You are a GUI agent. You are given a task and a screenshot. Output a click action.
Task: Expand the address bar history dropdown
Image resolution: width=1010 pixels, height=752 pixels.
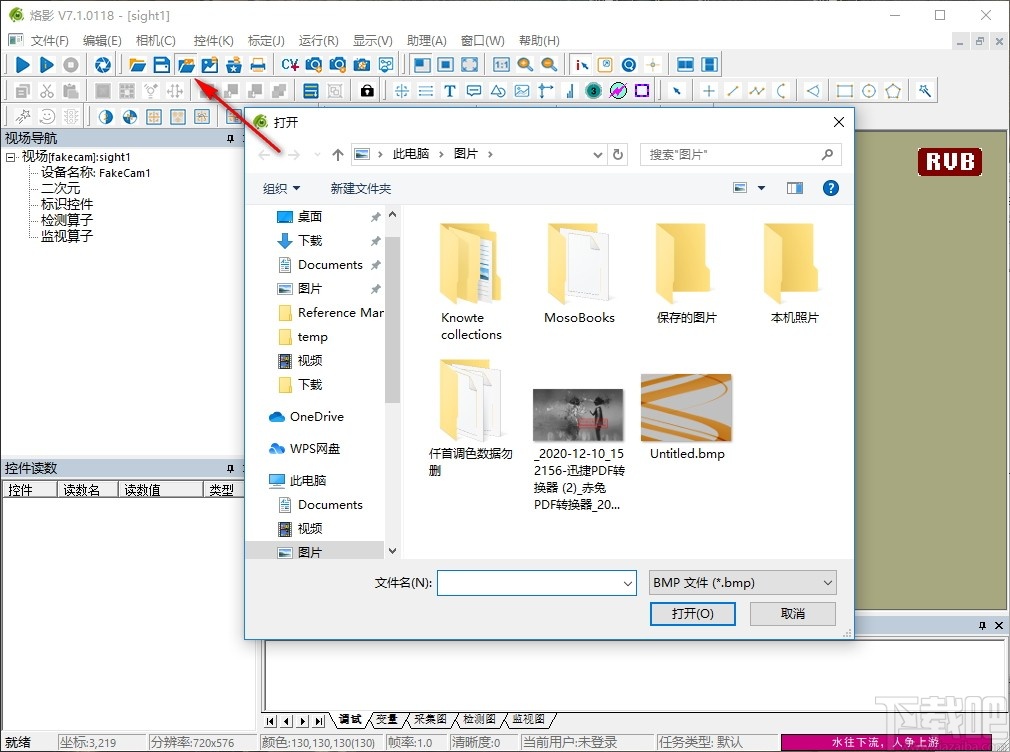pyautogui.click(x=597, y=155)
